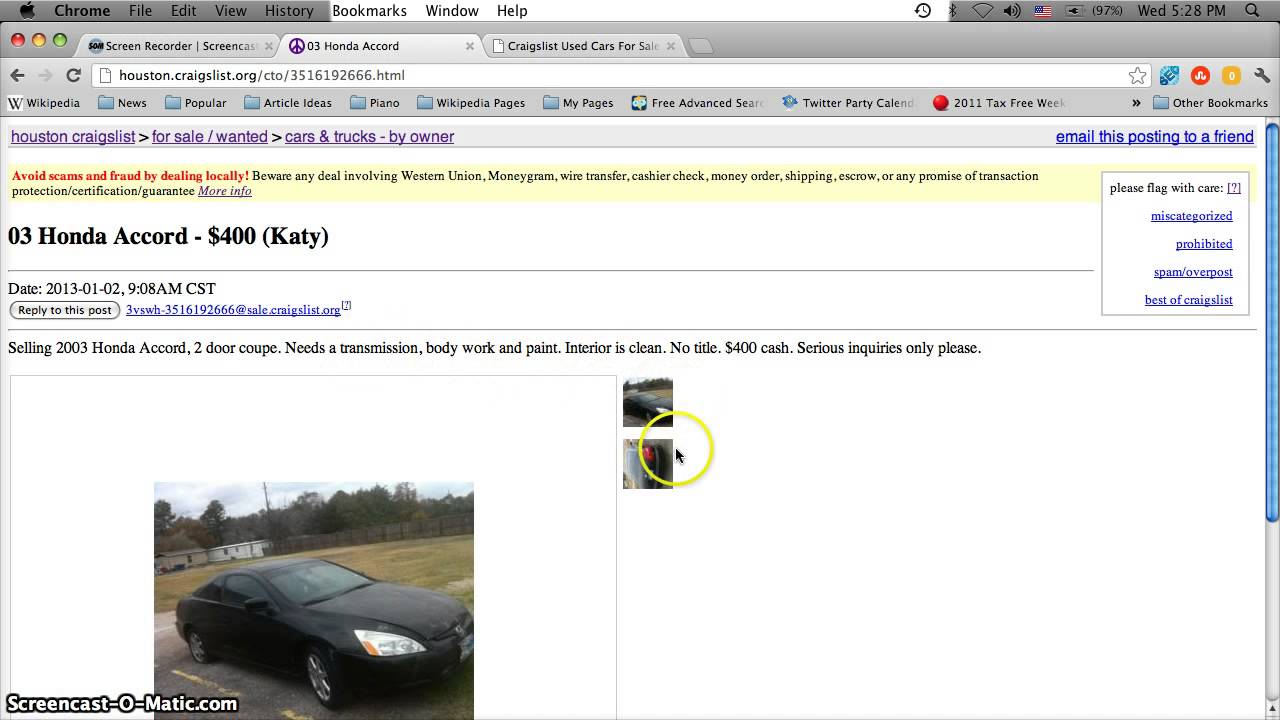1280x720 pixels.
Task: Go back to the previous page
Action: click(17, 75)
